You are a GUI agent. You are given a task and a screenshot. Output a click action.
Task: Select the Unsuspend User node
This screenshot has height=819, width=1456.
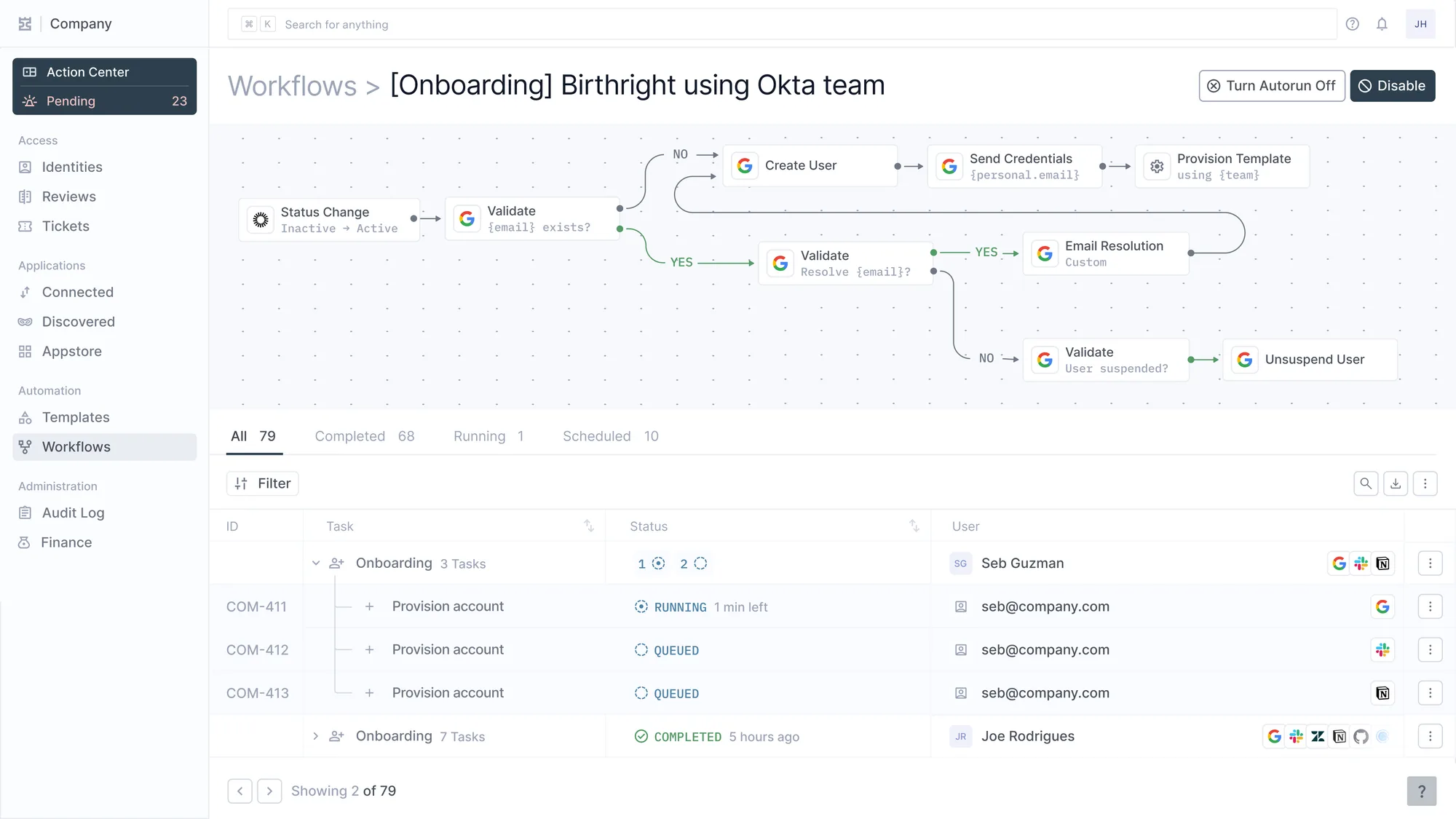tap(1310, 360)
